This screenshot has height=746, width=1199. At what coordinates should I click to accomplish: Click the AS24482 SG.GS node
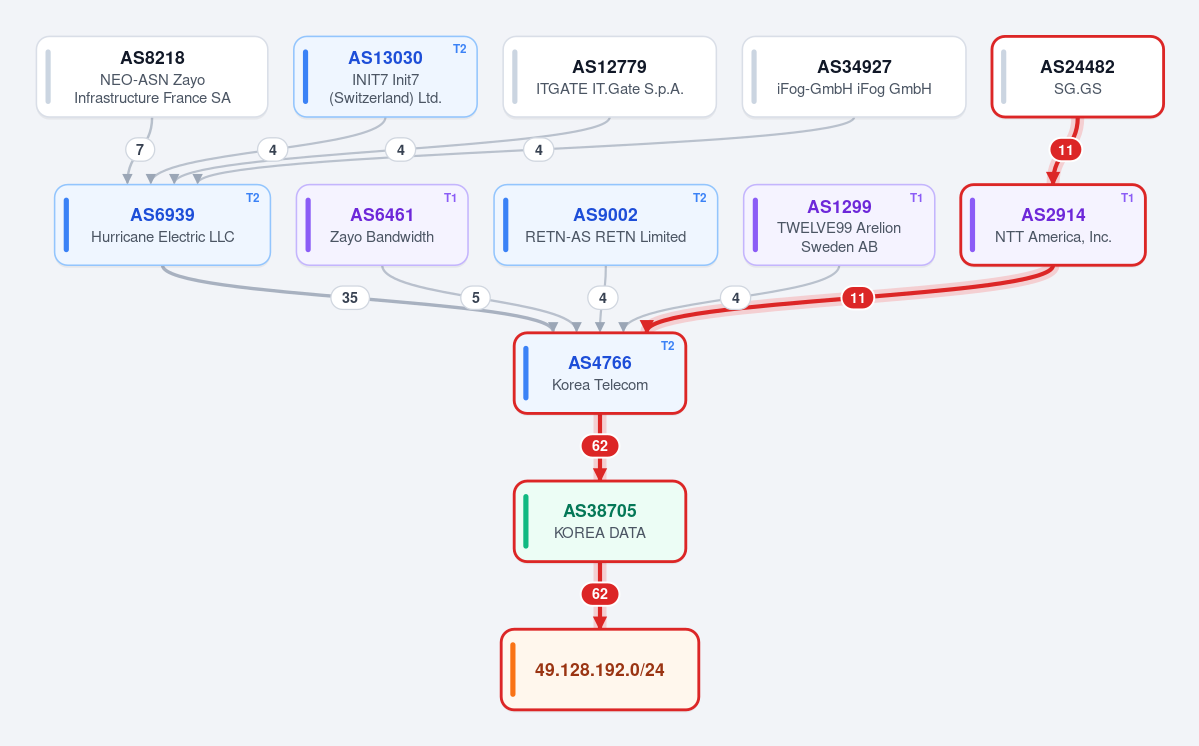click(x=1077, y=76)
